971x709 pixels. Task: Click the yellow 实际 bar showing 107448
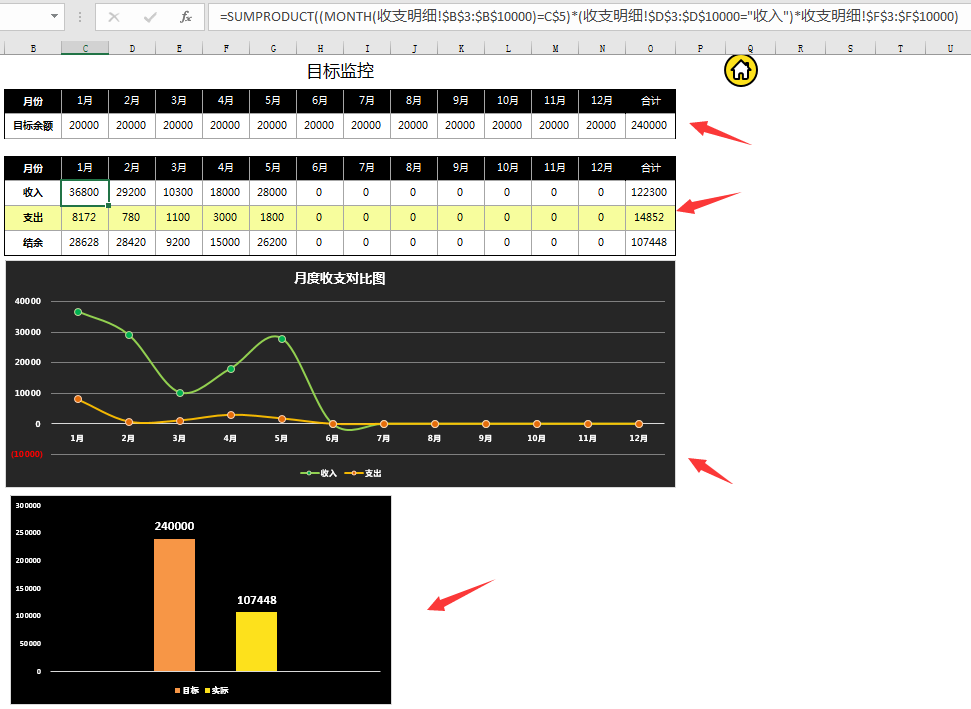pyautogui.click(x=256, y=642)
